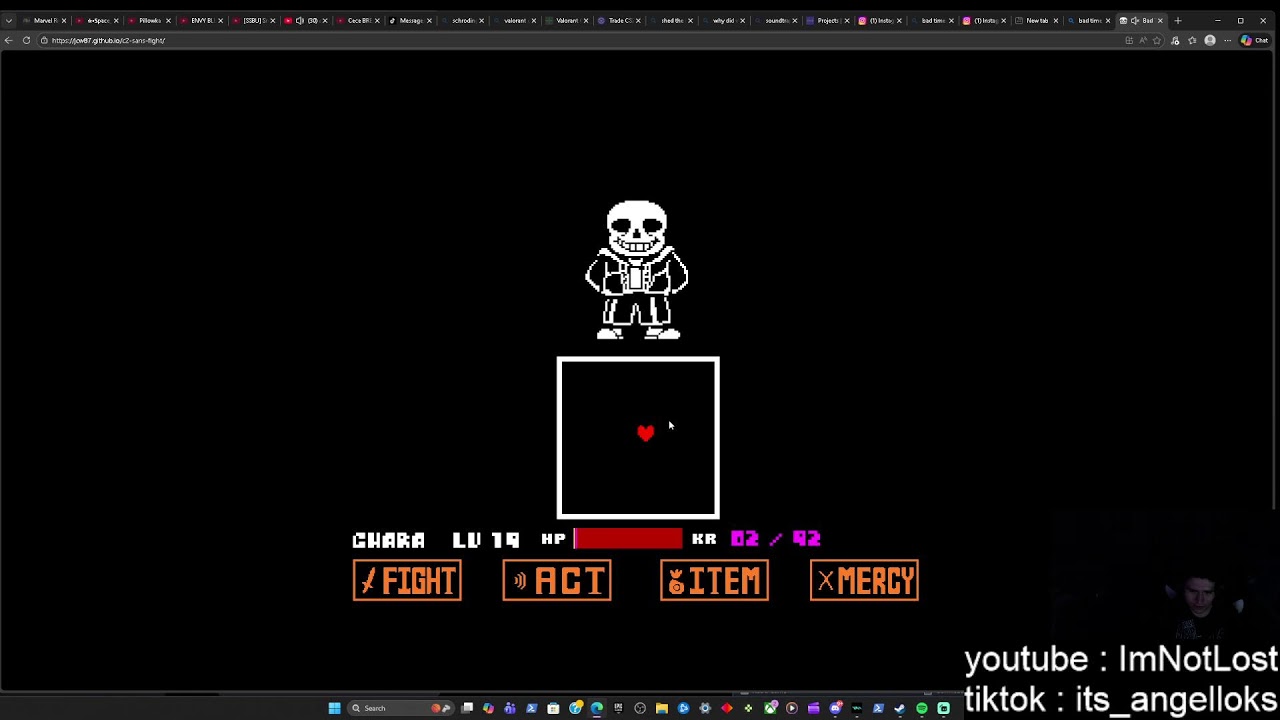Open File Explorer folder icon in taskbar
1280x720 pixels.
click(x=661, y=708)
